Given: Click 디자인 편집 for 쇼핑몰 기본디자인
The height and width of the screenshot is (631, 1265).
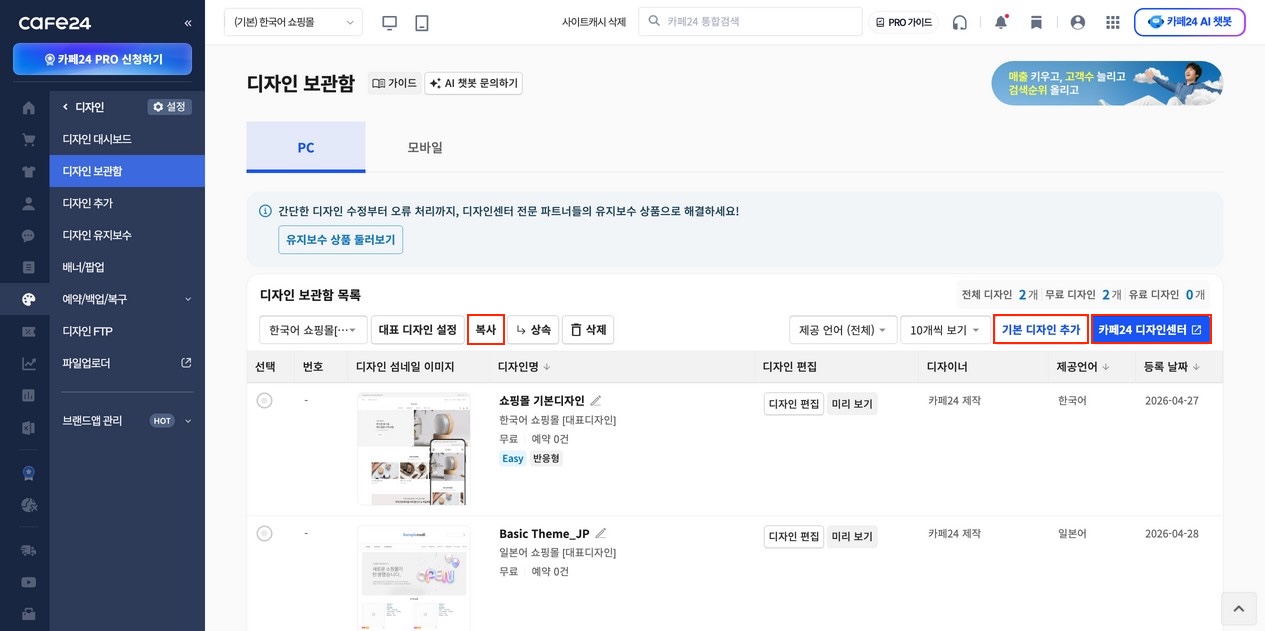Looking at the screenshot, I should pyautogui.click(x=794, y=404).
